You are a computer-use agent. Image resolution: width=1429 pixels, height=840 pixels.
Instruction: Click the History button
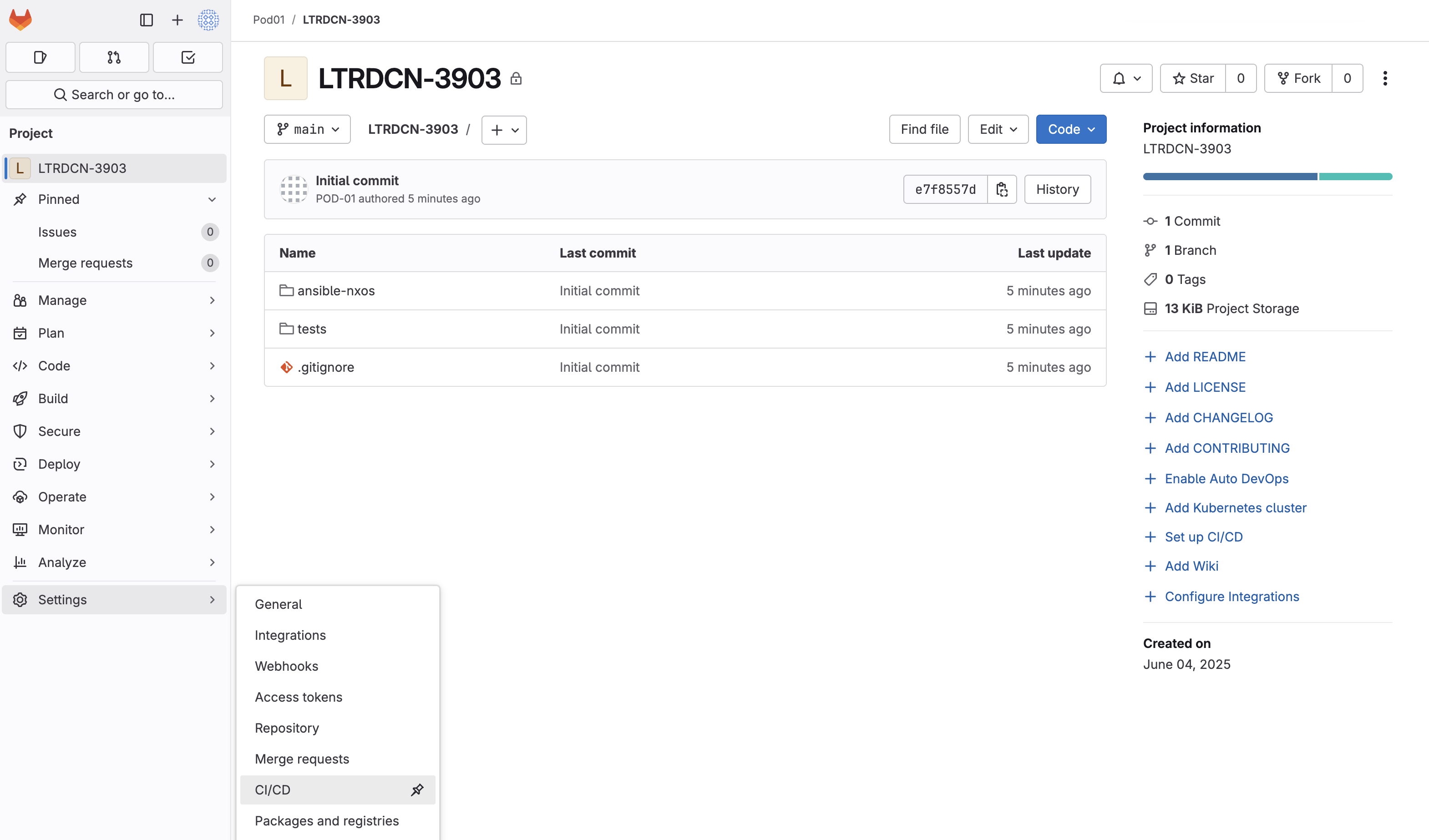coord(1058,189)
